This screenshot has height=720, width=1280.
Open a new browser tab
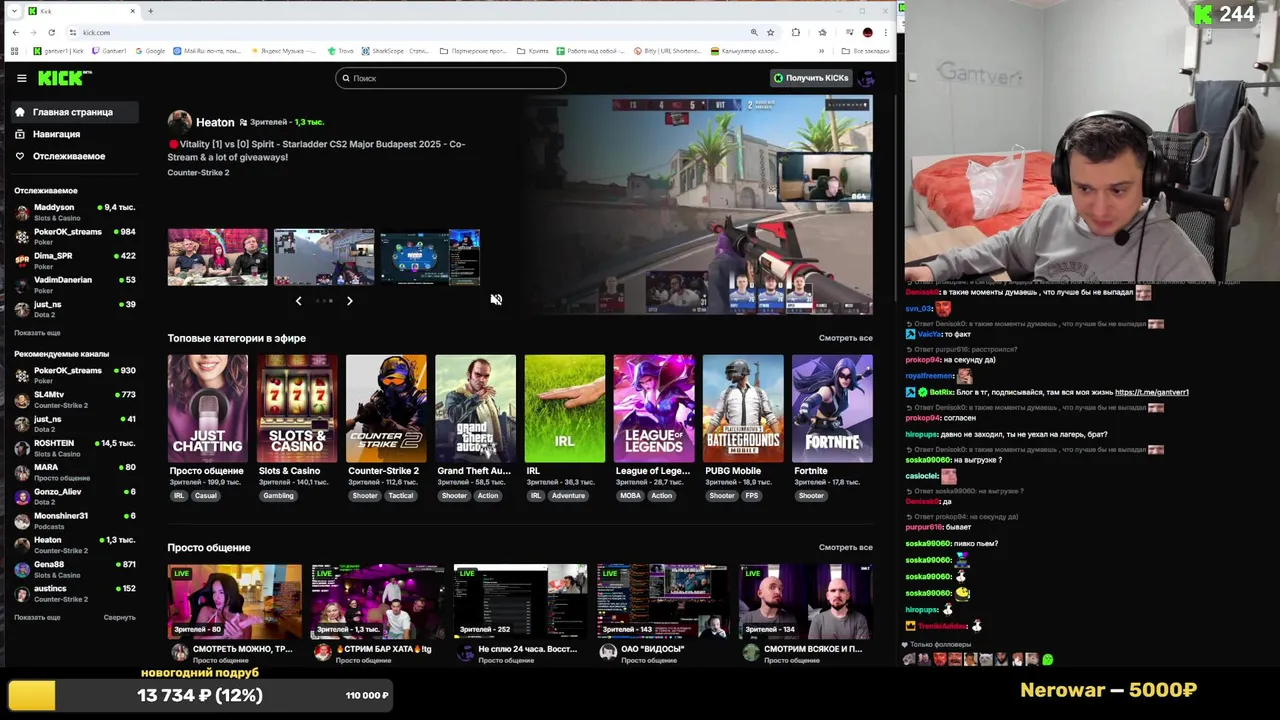coord(150,11)
